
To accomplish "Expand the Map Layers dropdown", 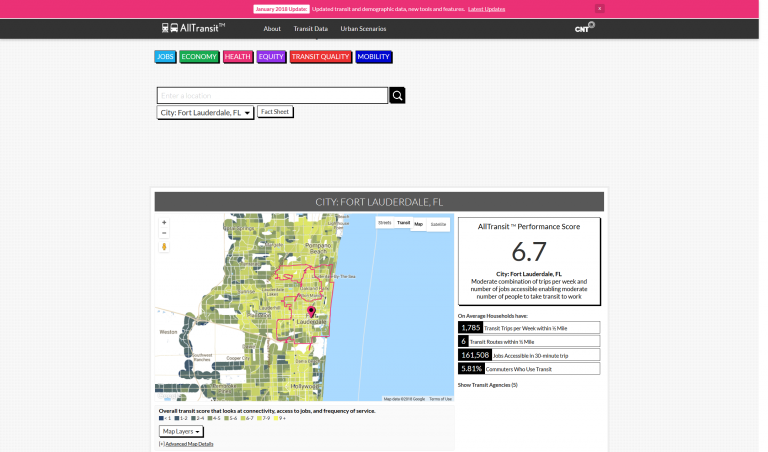I will (181, 431).
